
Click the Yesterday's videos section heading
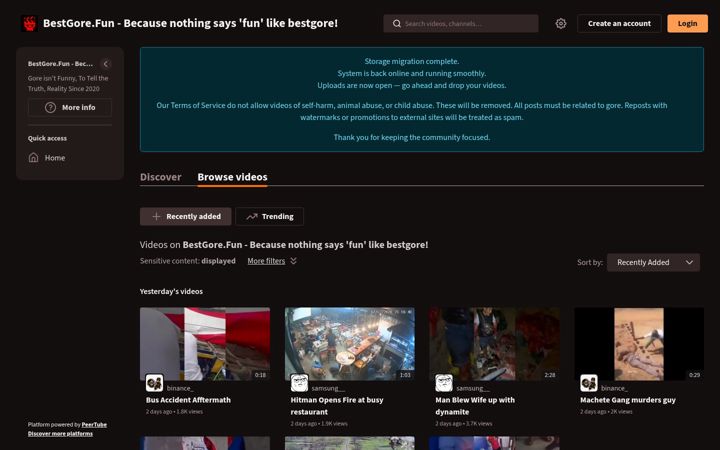click(x=171, y=291)
